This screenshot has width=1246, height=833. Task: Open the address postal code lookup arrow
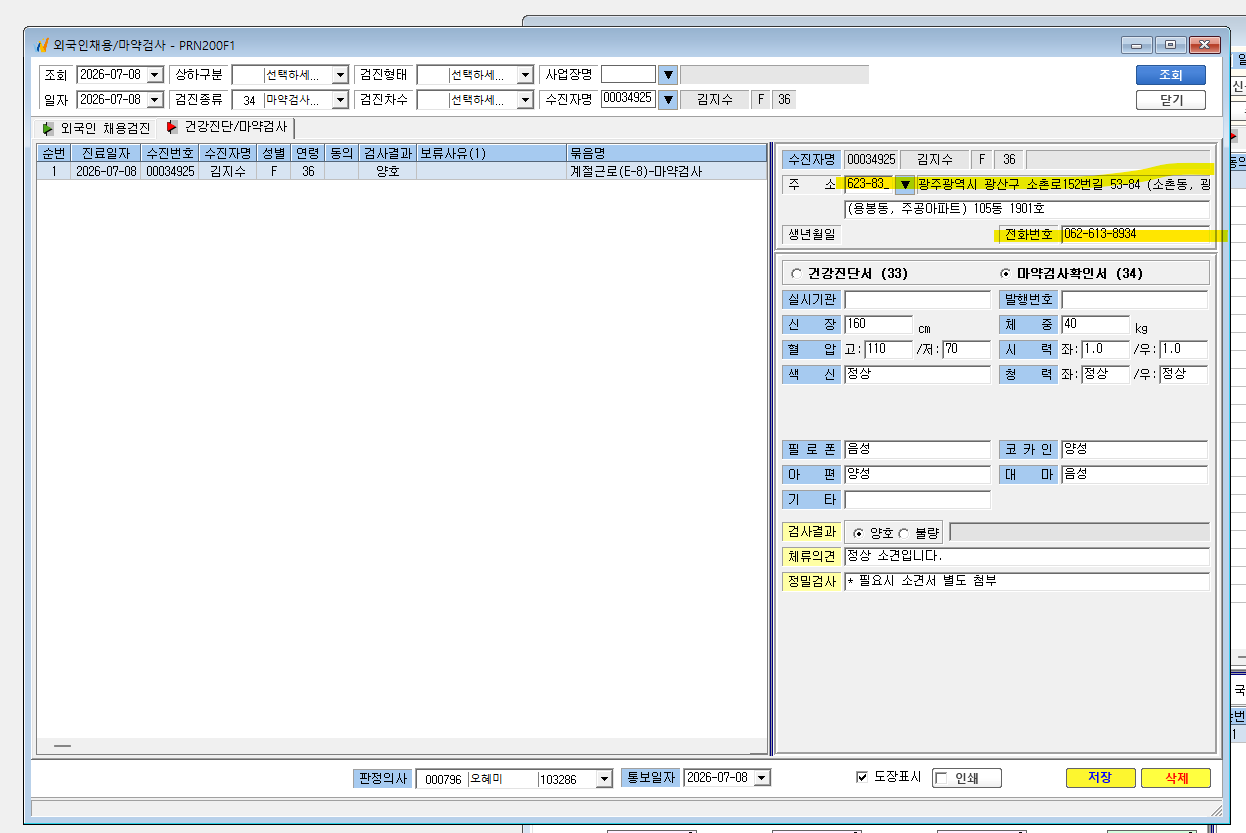point(904,184)
